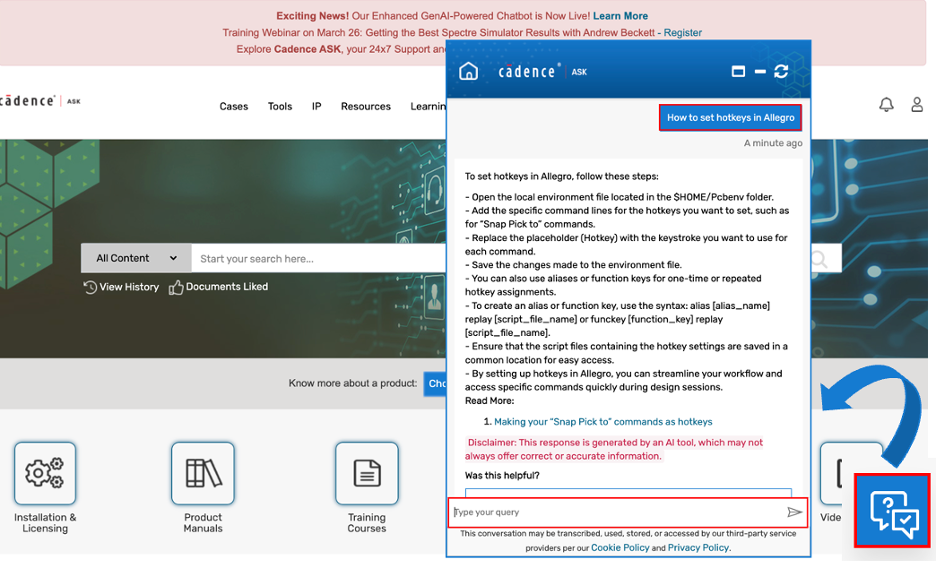Click the Documents Liked label
The image size is (936, 568).
click(227, 286)
